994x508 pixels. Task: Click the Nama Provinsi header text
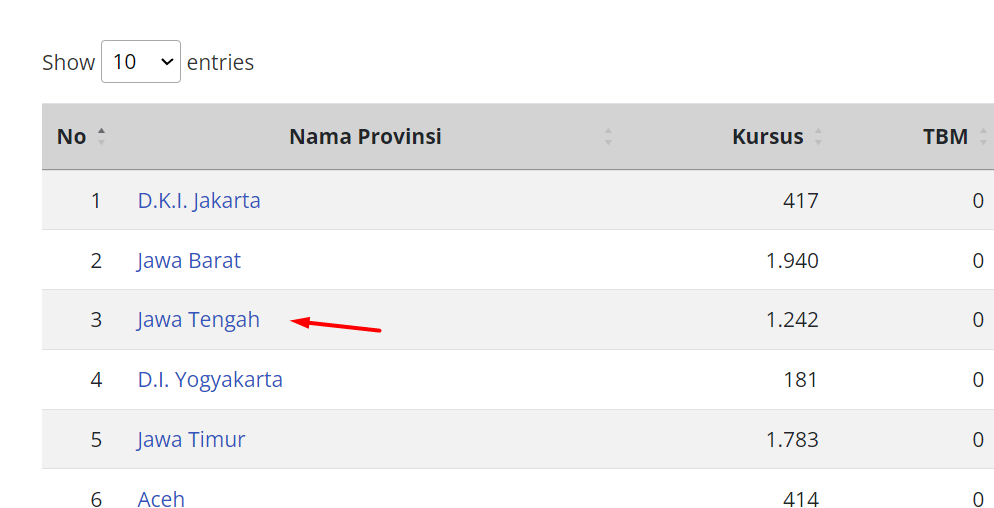tap(365, 137)
